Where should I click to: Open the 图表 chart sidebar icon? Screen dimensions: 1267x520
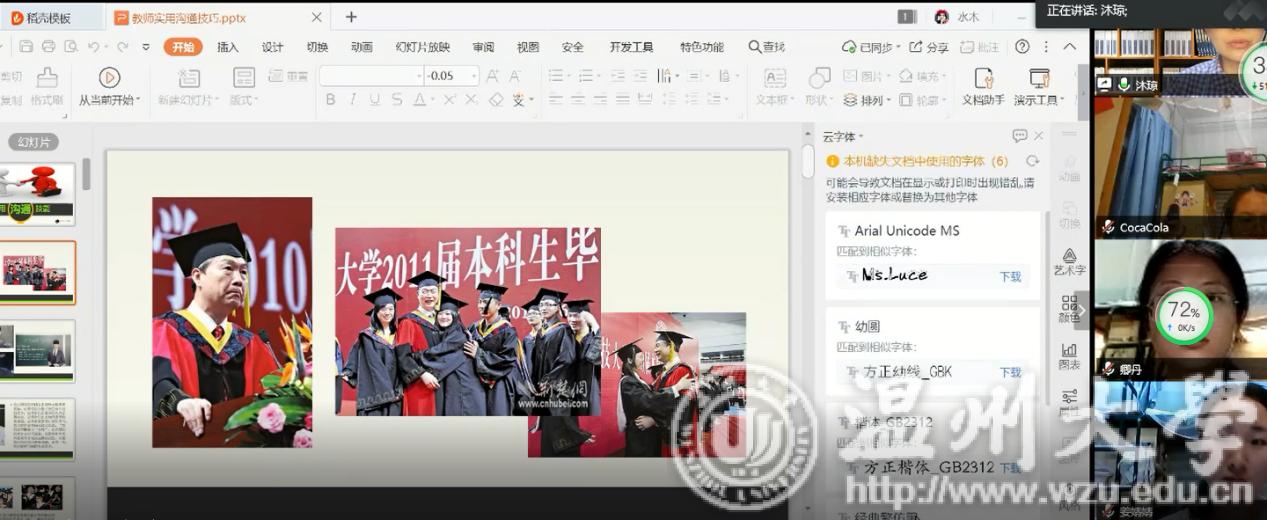click(1069, 350)
